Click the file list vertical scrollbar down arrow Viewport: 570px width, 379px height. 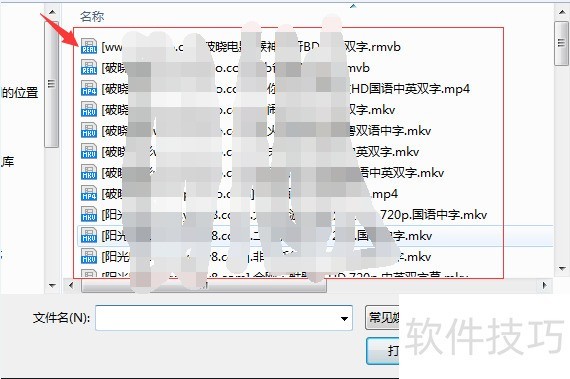562,269
